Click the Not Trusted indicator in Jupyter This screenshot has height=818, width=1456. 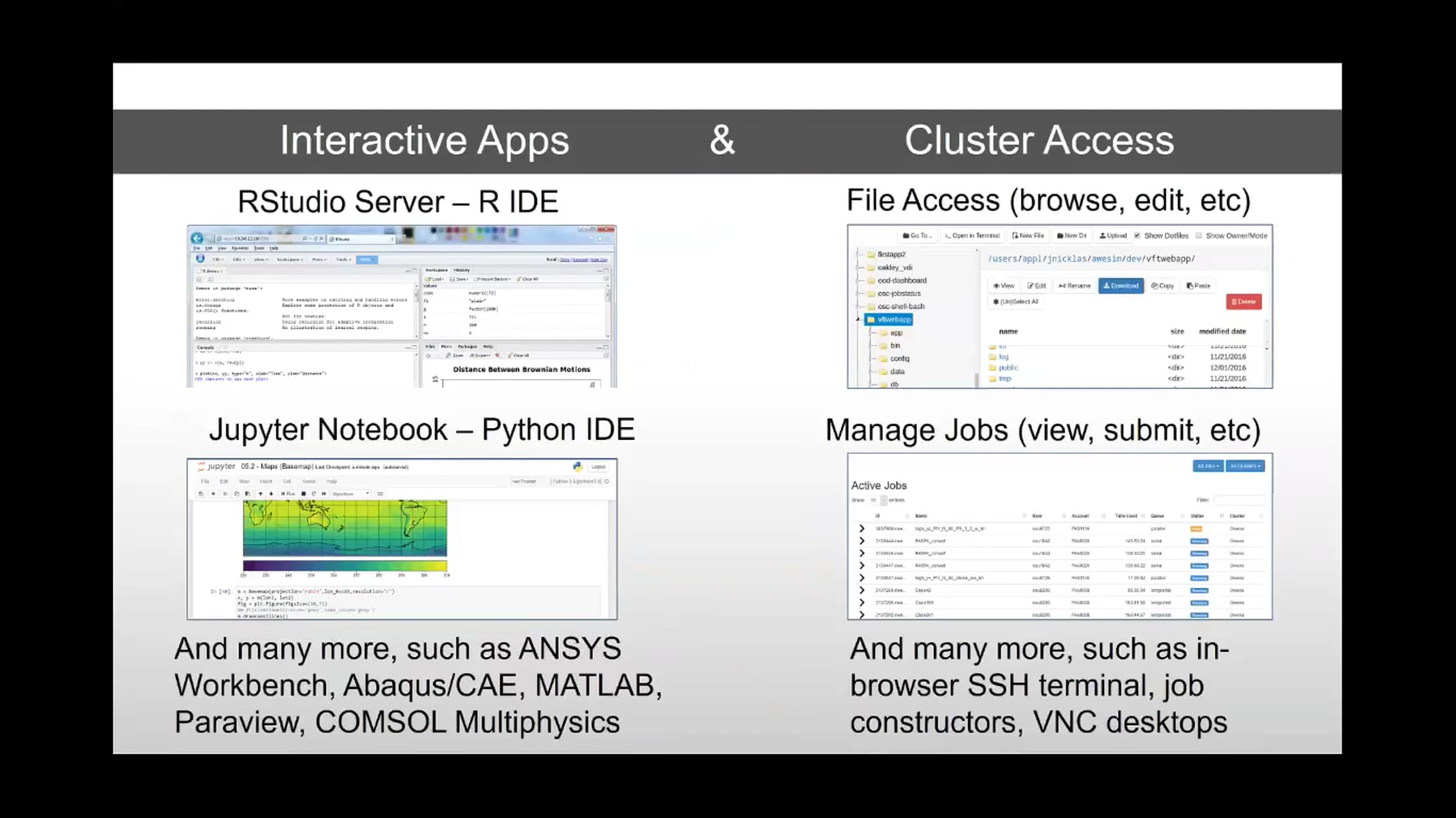[x=524, y=481]
